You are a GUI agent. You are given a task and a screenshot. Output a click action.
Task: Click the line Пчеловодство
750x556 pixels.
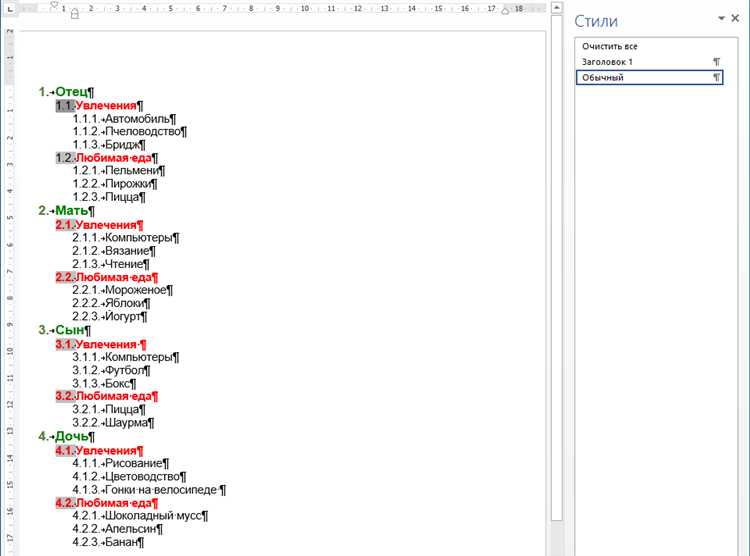pyautogui.click(x=130, y=132)
